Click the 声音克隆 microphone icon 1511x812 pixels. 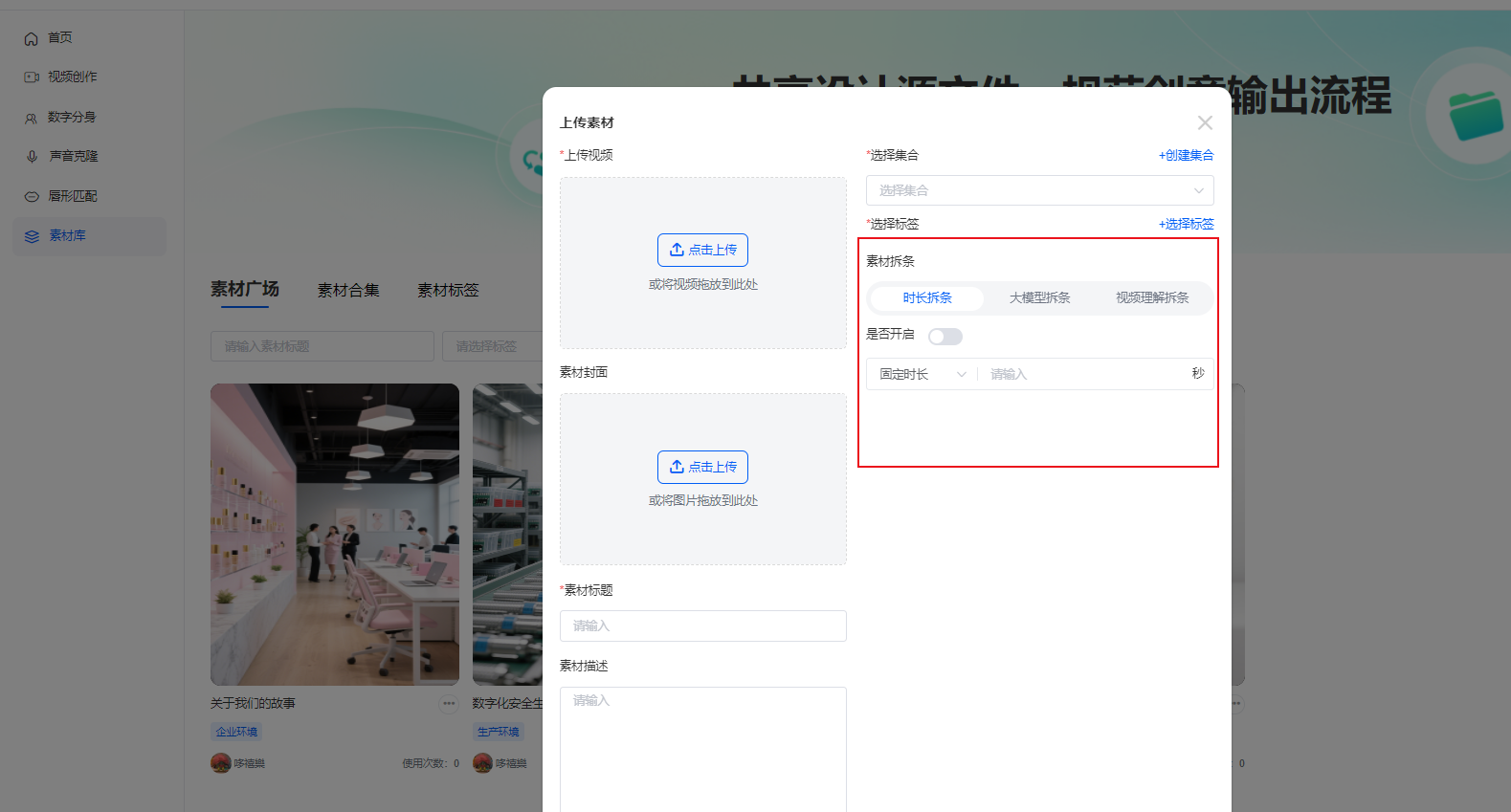(x=32, y=157)
